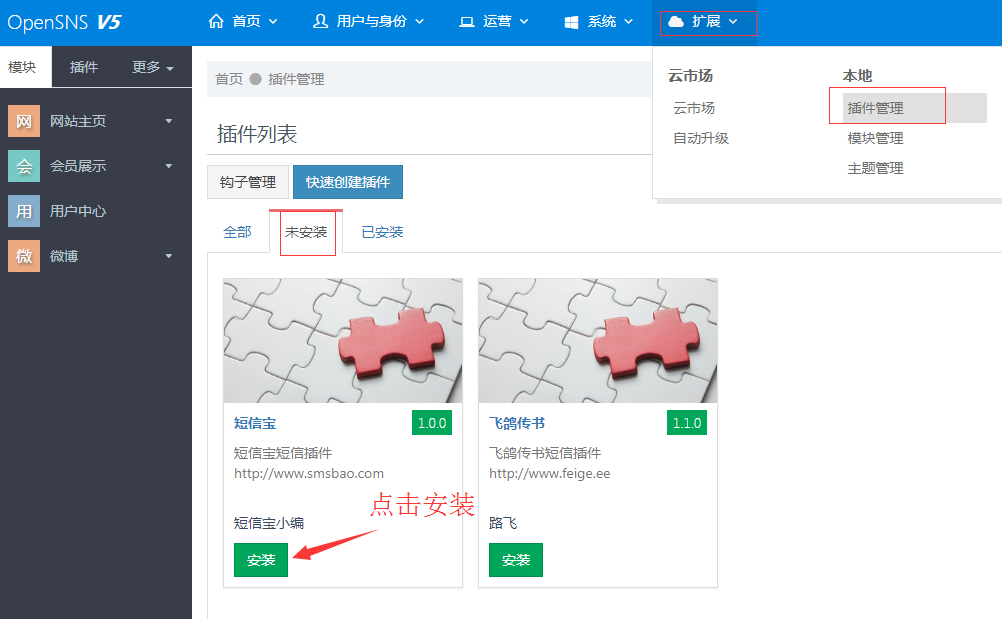Click the home icon in top navigation
Image resolution: width=1002 pixels, height=619 pixels.
(x=216, y=21)
